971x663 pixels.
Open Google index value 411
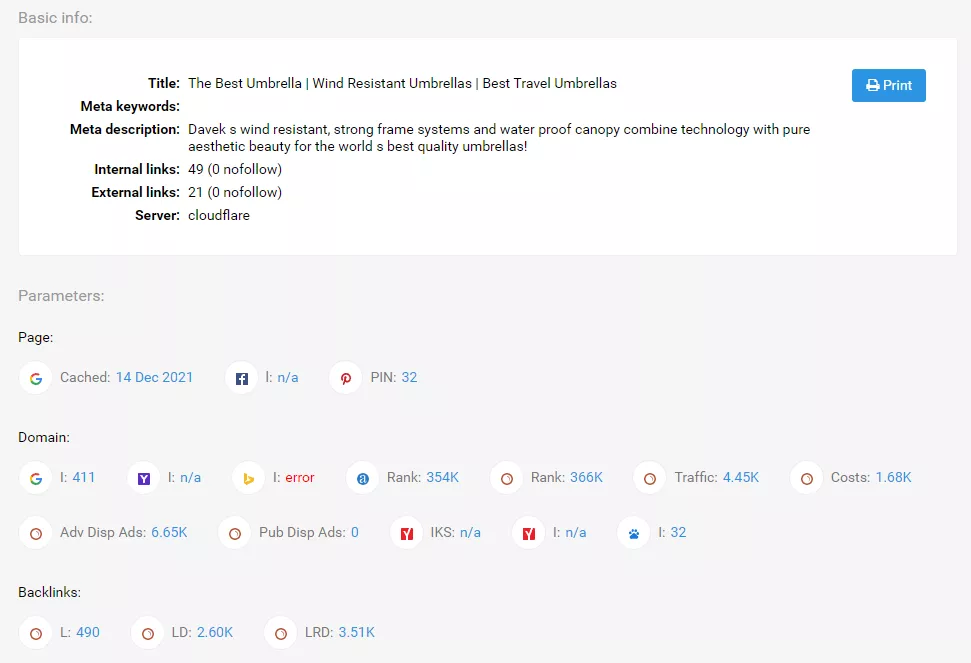point(84,477)
